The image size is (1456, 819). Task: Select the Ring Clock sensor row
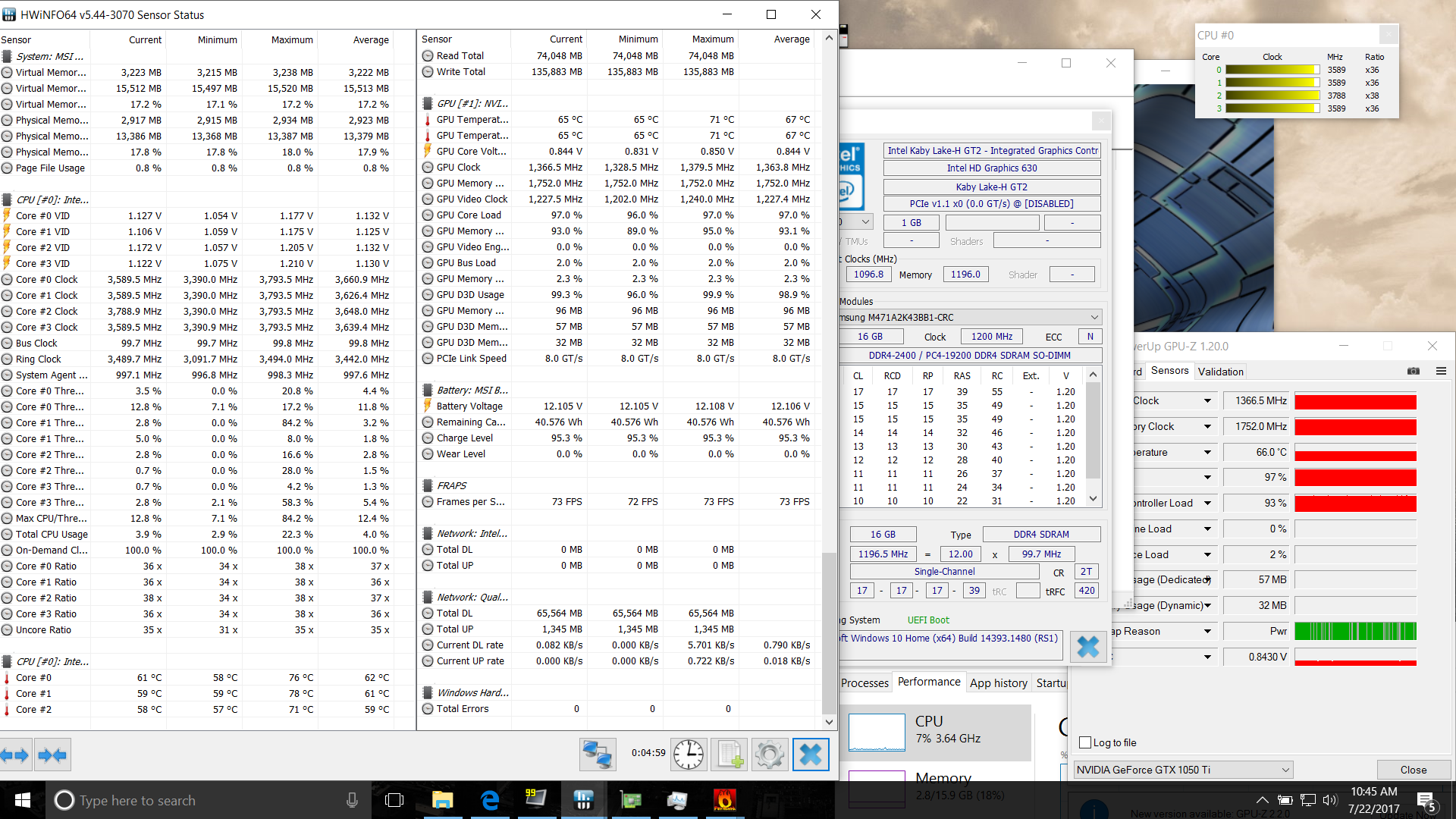[x=197, y=359]
